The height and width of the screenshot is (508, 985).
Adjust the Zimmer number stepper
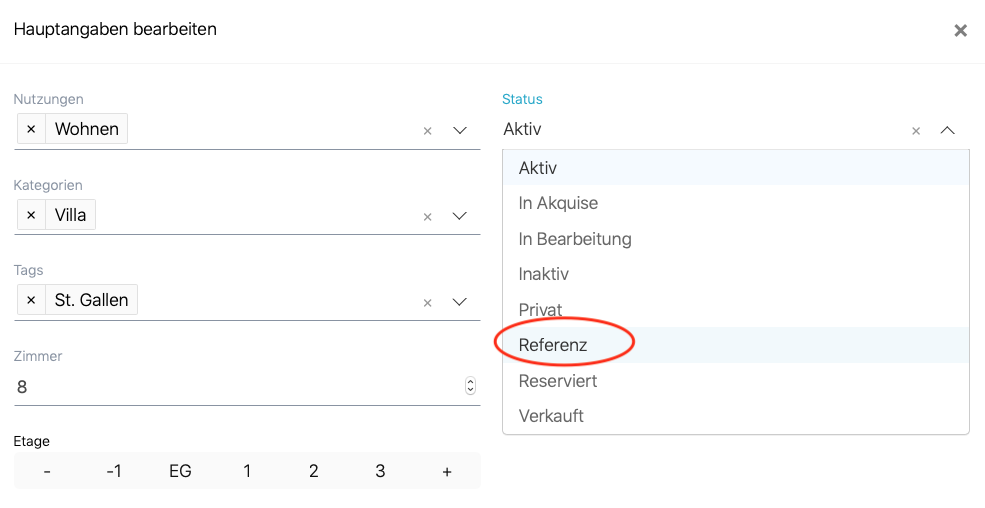[470, 386]
